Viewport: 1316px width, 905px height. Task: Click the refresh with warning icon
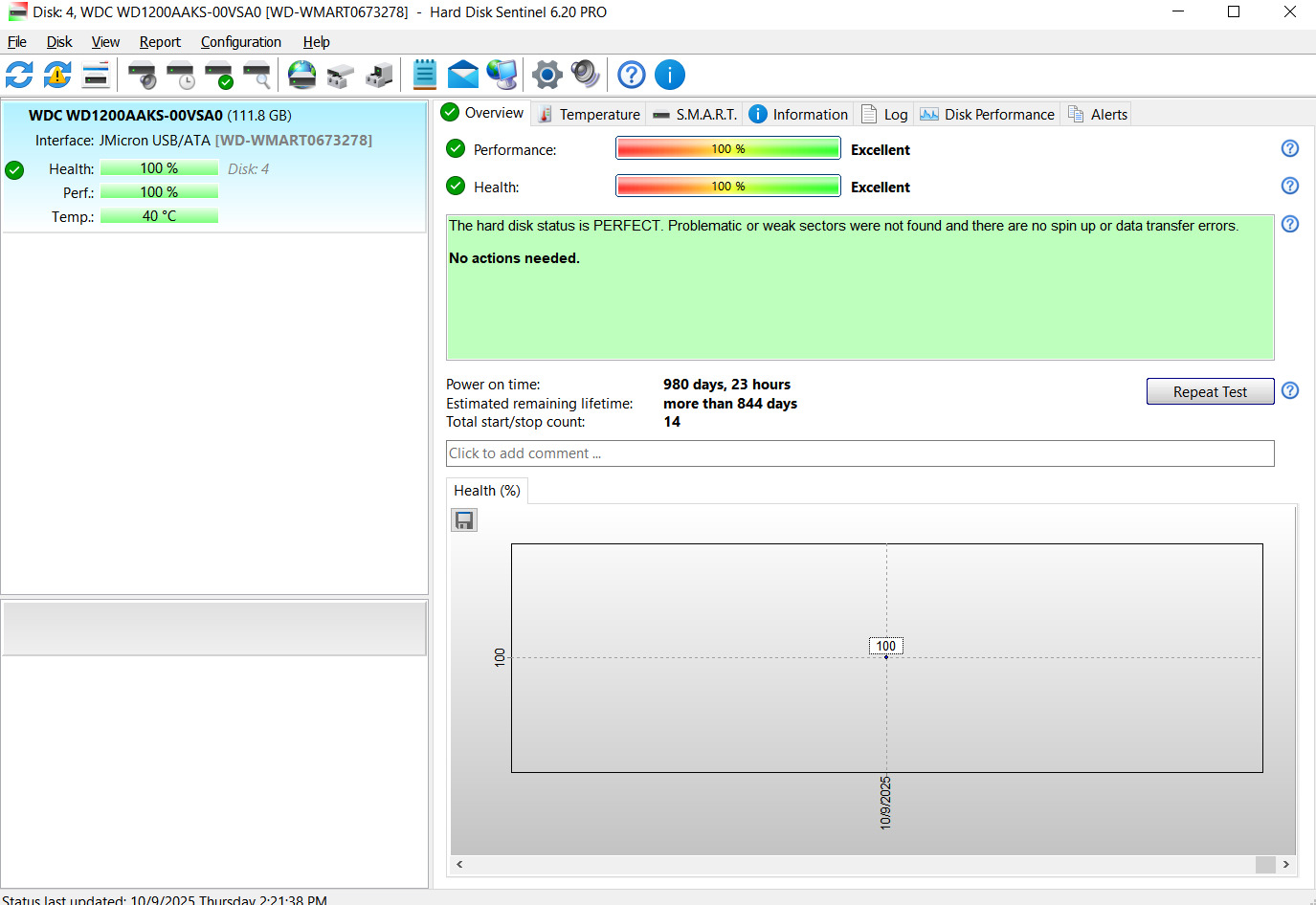click(57, 75)
